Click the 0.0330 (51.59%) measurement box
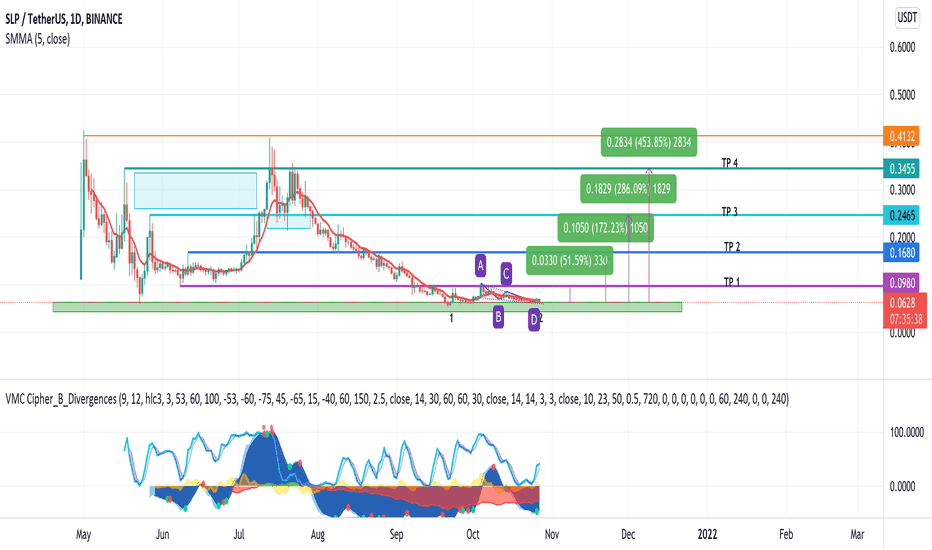 (569, 260)
